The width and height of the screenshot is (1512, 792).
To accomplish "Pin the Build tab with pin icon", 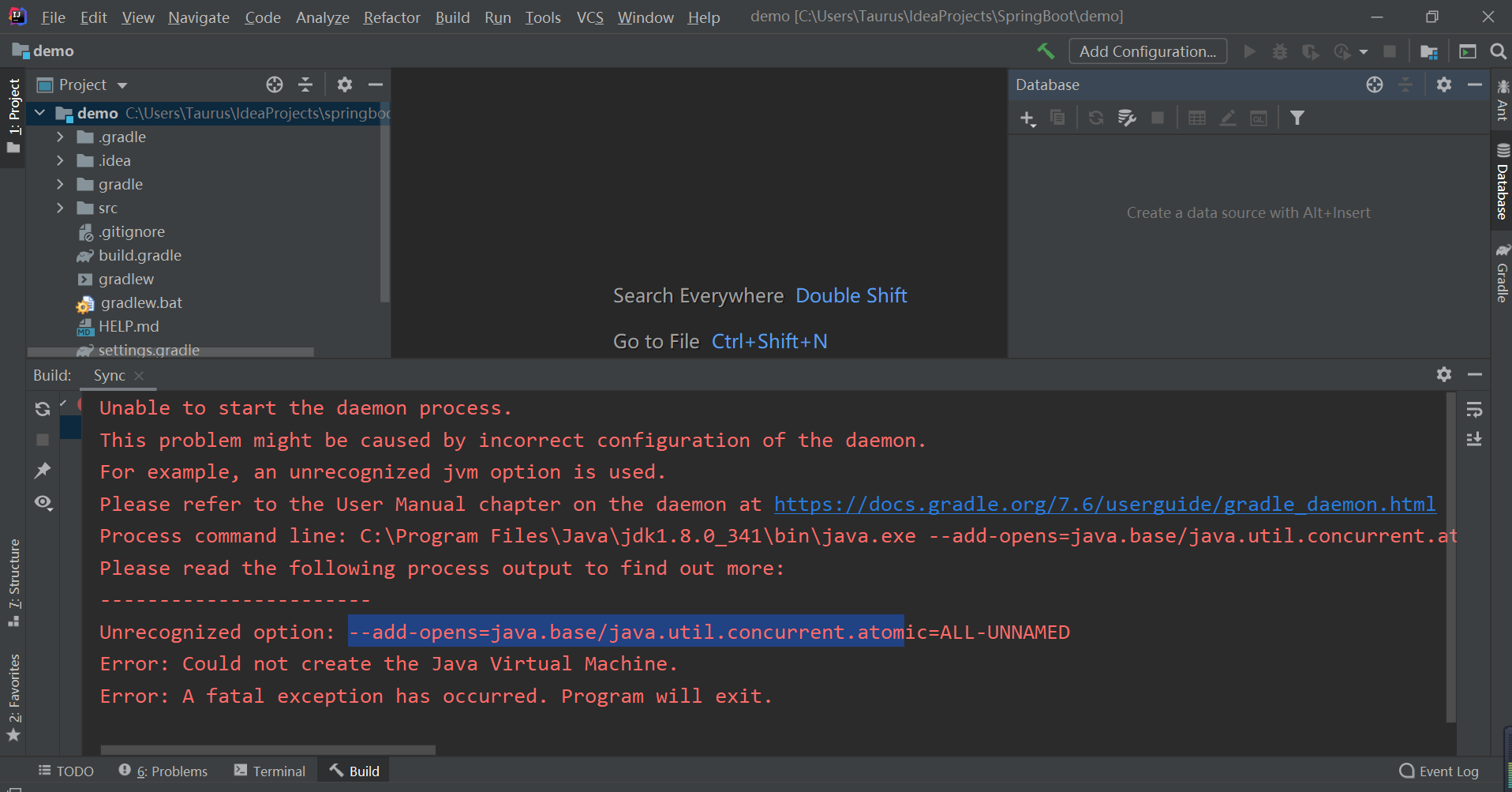I will (x=43, y=471).
